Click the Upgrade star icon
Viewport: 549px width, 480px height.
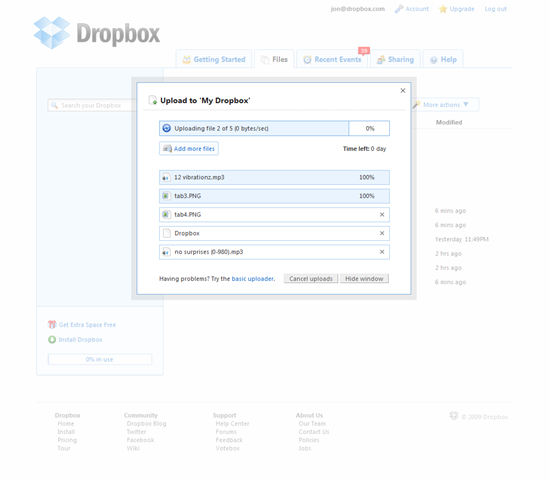coord(443,9)
